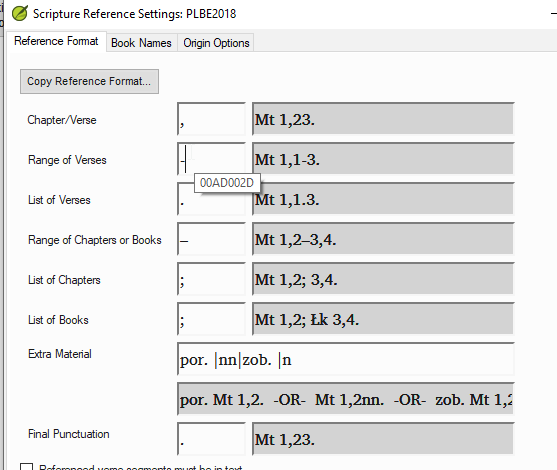This screenshot has height=470, width=557.
Task: Select the Reference Format tab
Action: (56, 42)
